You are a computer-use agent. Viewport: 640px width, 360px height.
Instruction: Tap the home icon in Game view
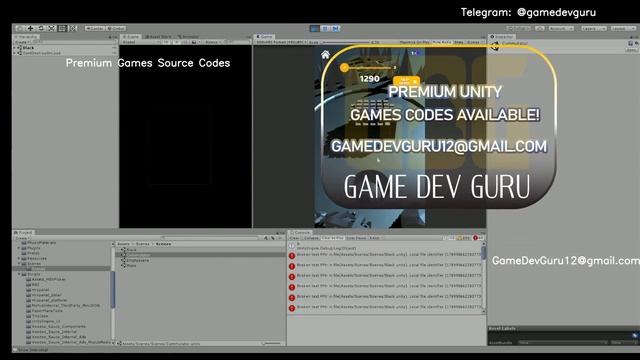click(x=325, y=55)
